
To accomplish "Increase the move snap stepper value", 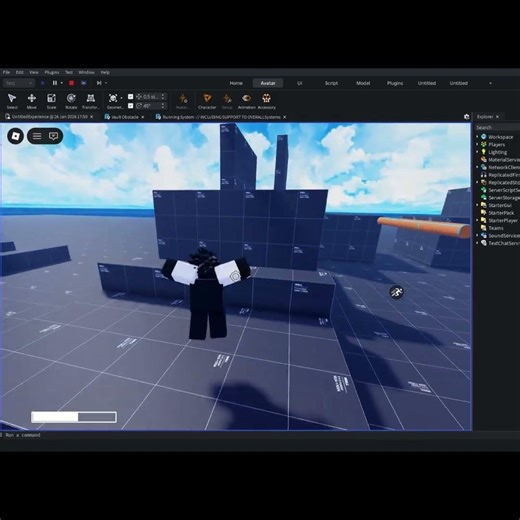I will coord(163,95).
